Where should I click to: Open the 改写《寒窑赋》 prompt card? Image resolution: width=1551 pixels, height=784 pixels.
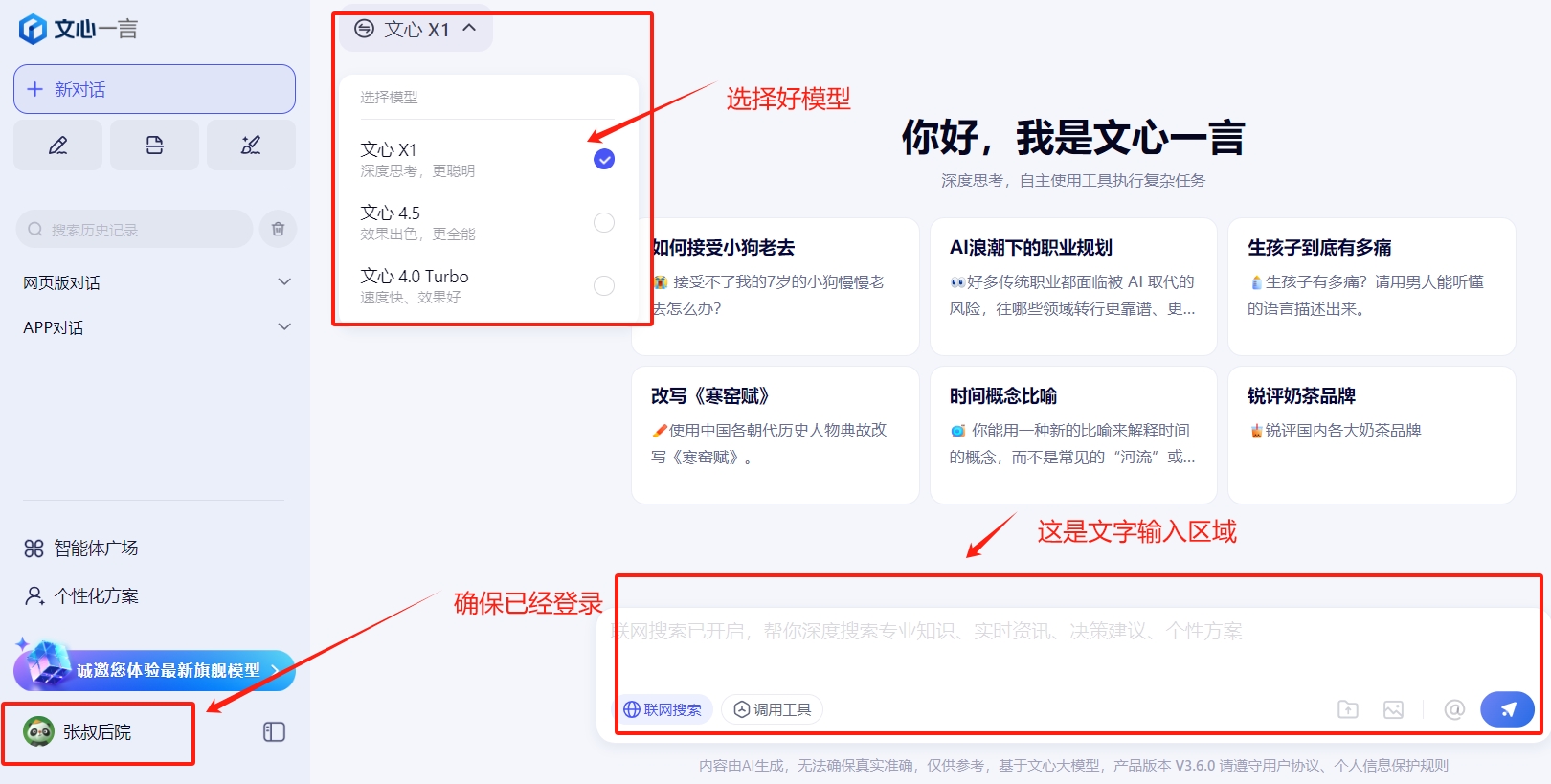(x=775, y=436)
